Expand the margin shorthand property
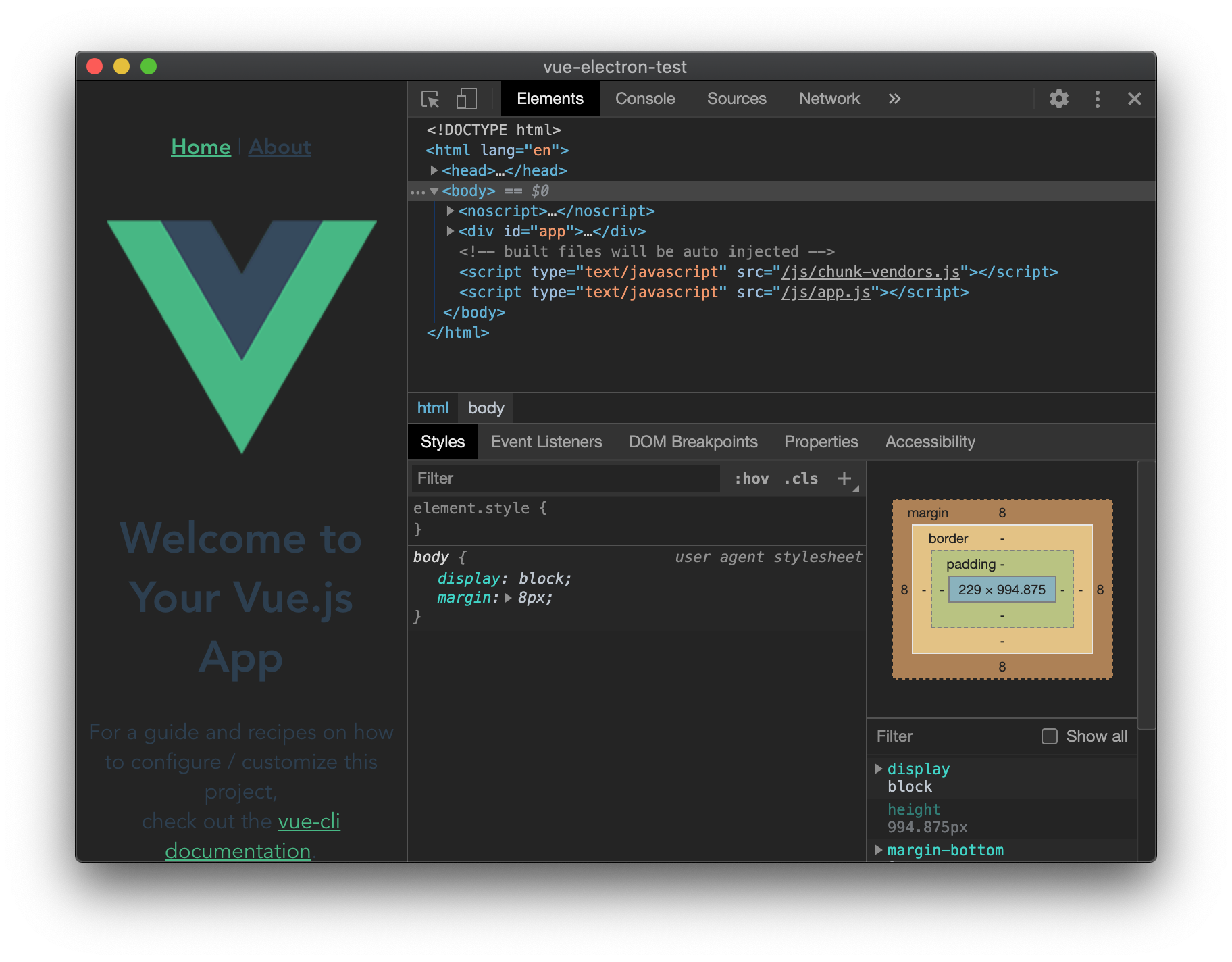 click(x=509, y=598)
